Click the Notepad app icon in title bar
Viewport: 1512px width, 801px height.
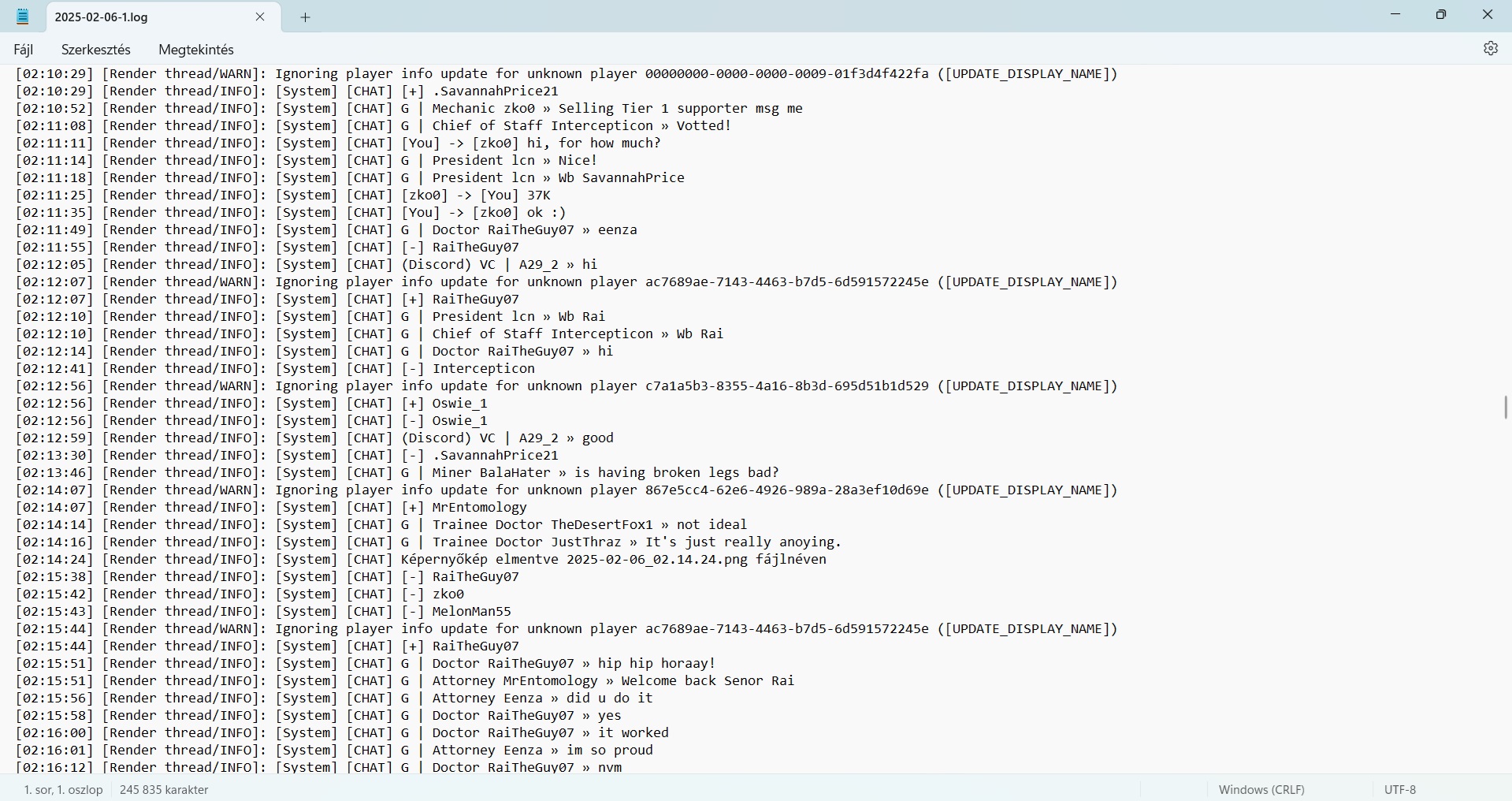[x=23, y=17]
